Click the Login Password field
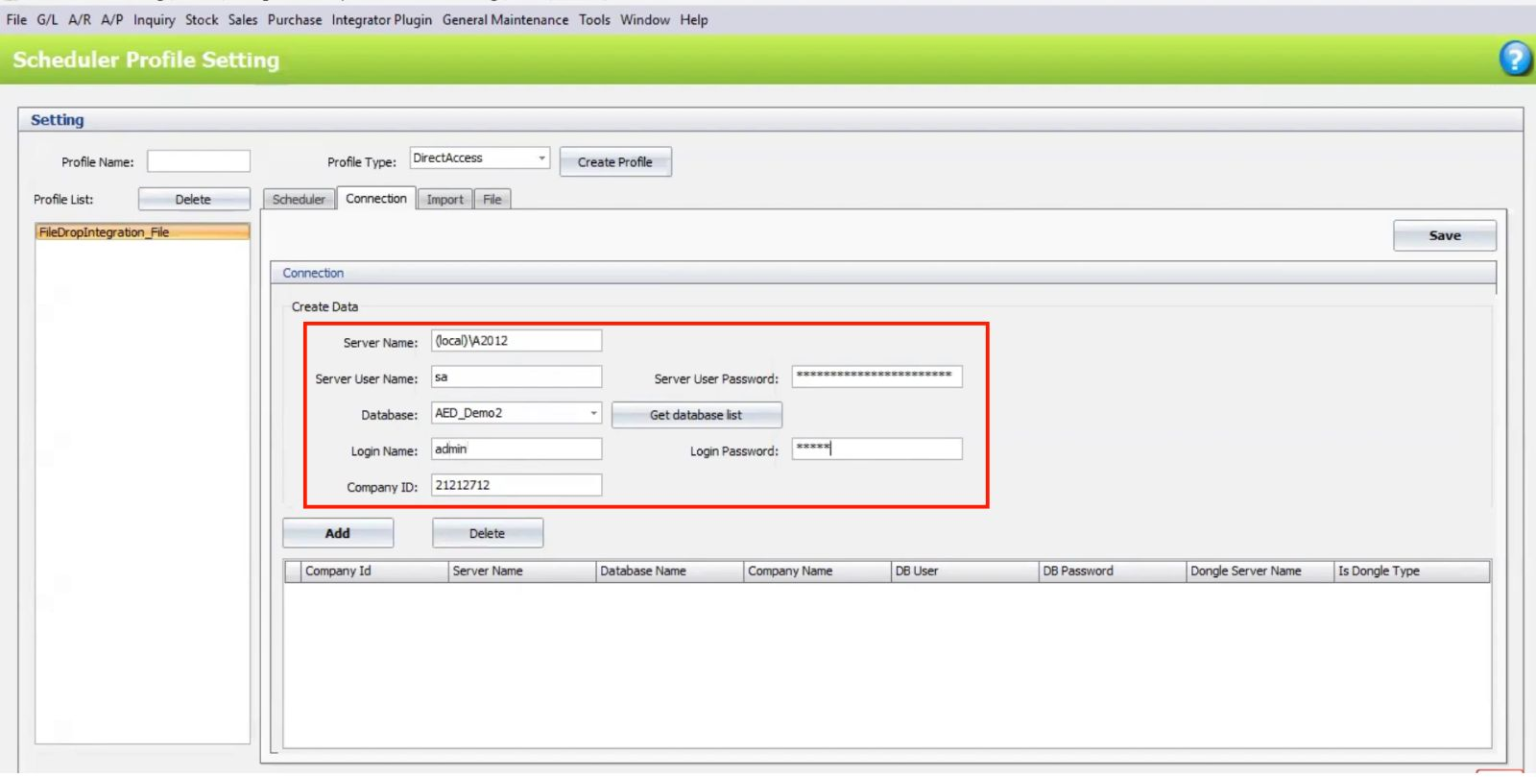 pyautogui.click(x=876, y=449)
